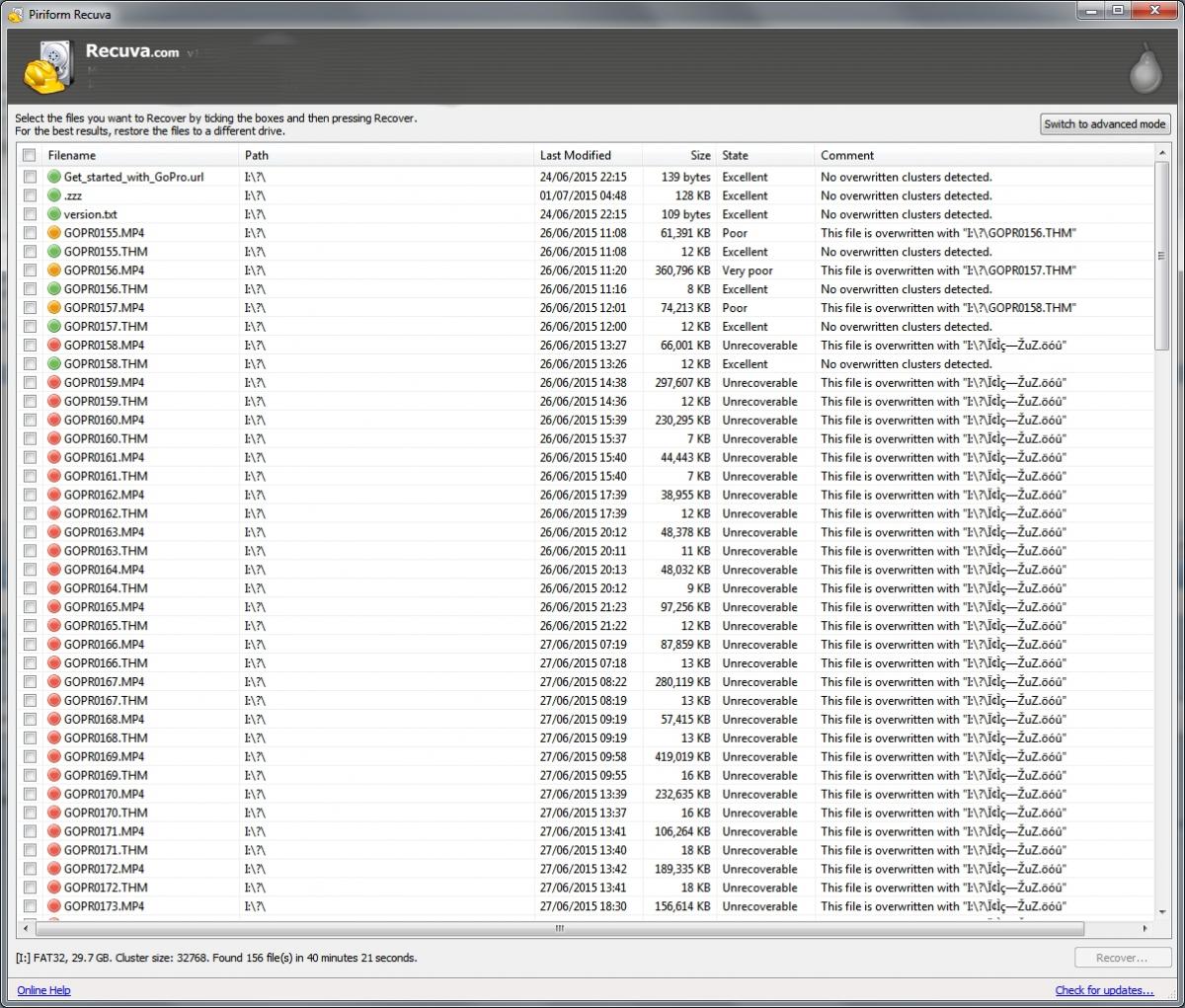
Task: Click orange status dot for GOPR0156.MP4
Action: 55,271
